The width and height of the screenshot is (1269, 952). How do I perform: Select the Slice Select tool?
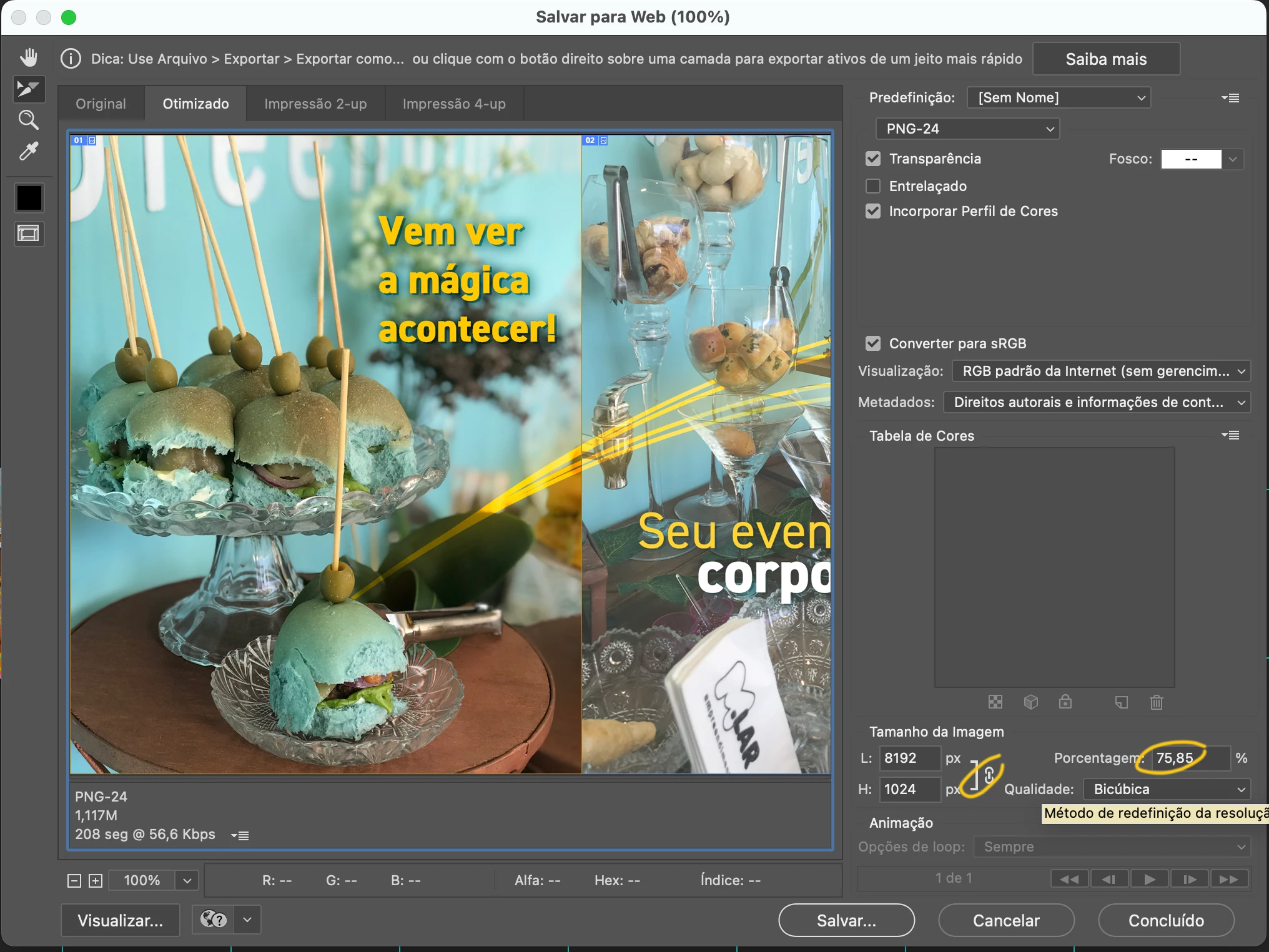coord(29,89)
